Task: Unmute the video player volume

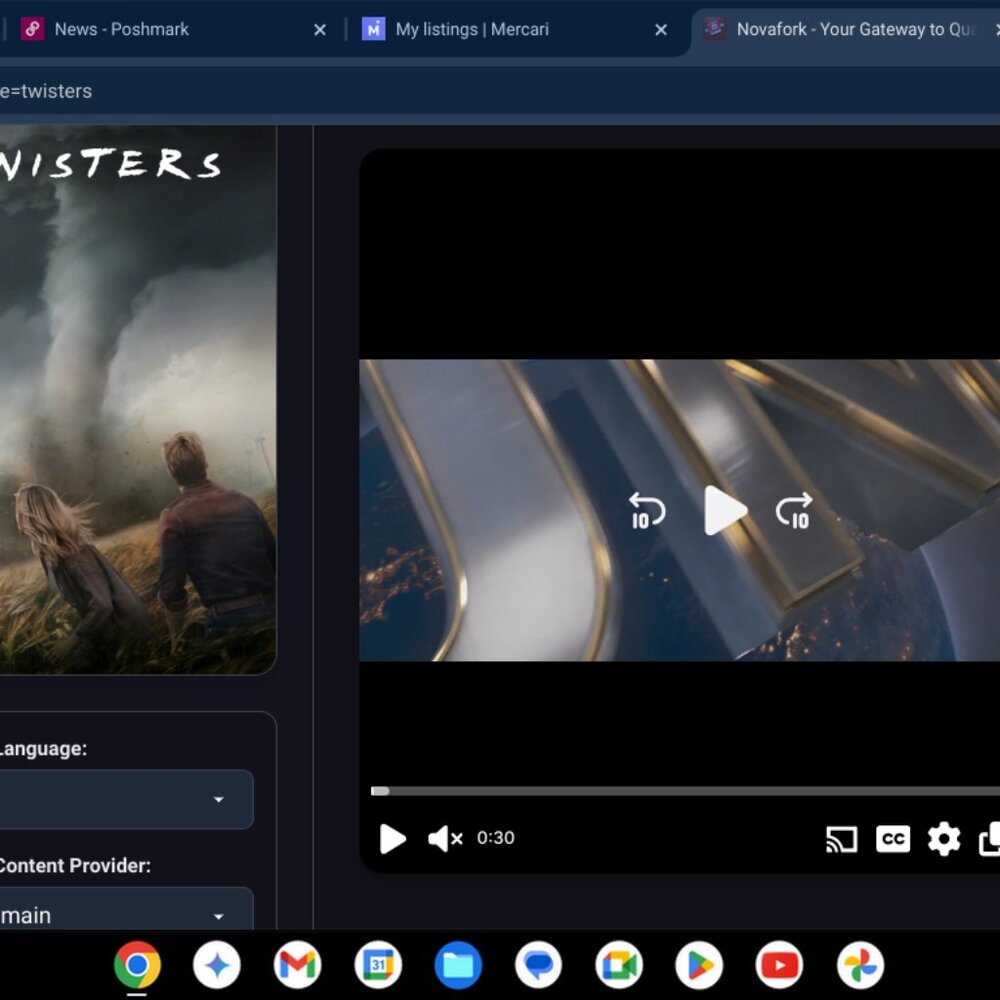Action: pyautogui.click(x=444, y=838)
